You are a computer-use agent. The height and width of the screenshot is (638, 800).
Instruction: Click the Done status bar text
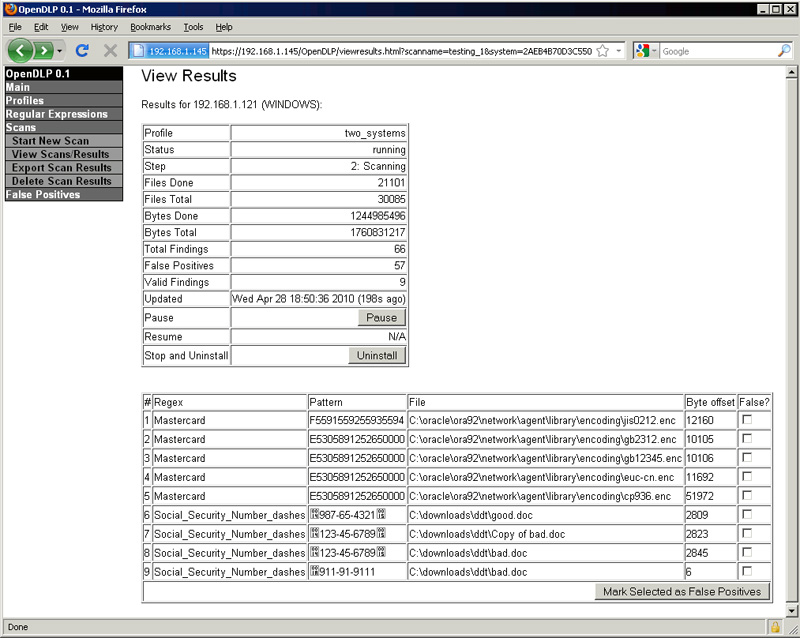(18, 627)
